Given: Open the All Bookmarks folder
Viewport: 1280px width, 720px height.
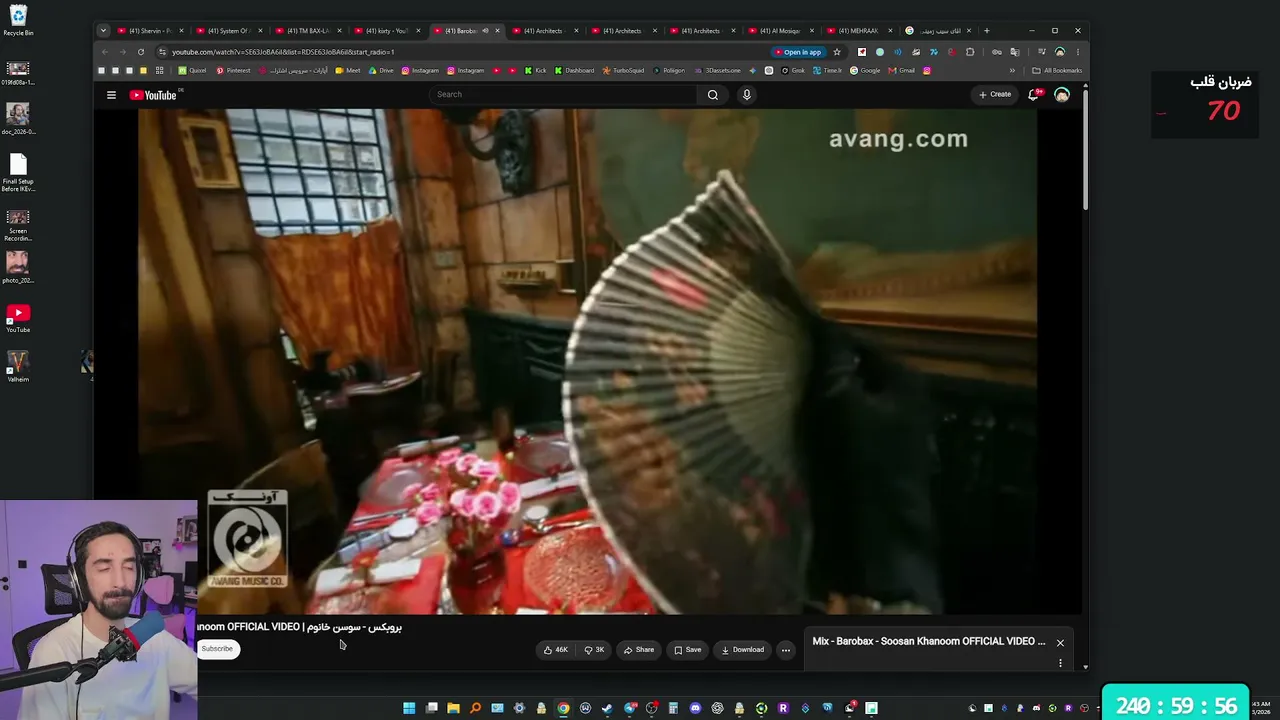Looking at the screenshot, I should (1057, 71).
